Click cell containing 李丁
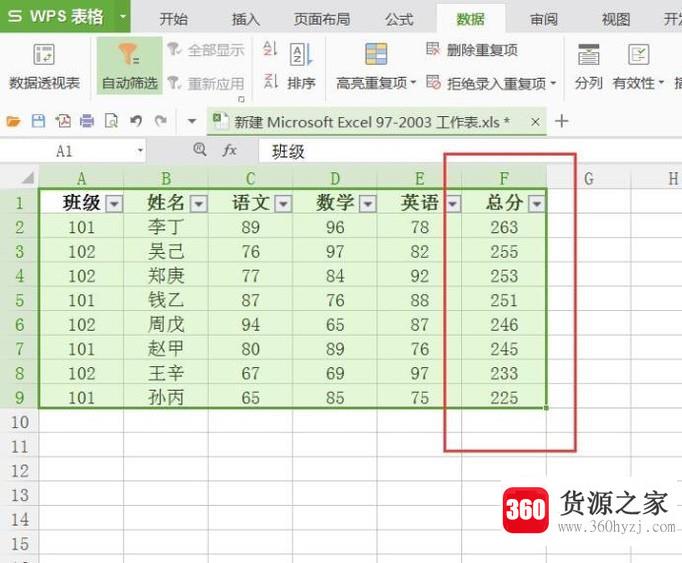This screenshot has height=563, width=682. pyautogui.click(x=166, y=227)
